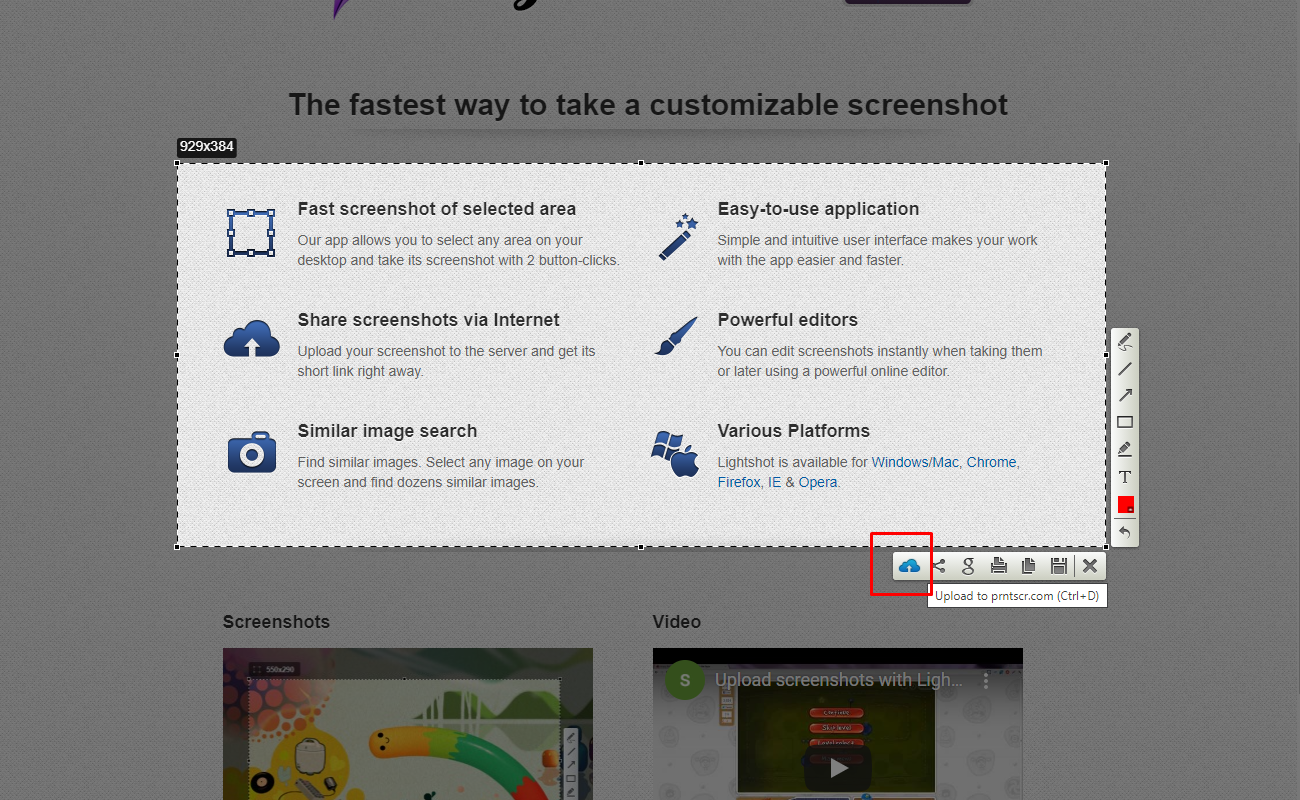
Task: Share the screenshot on social networks
Action: (x=938, y=566)
